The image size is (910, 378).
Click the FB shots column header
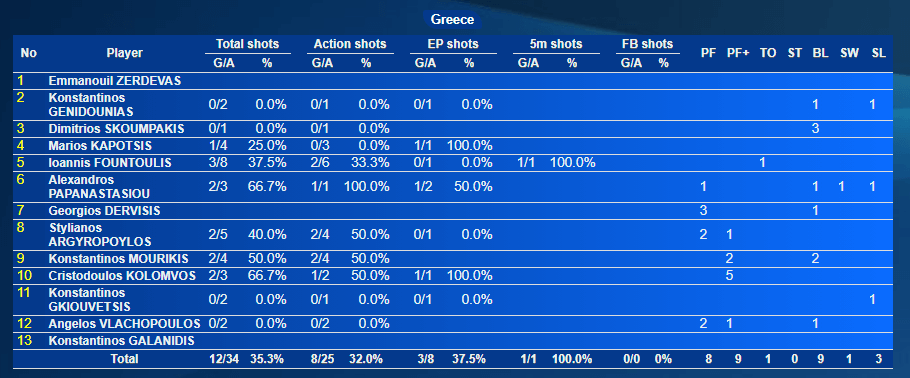[x=647, y=44]
